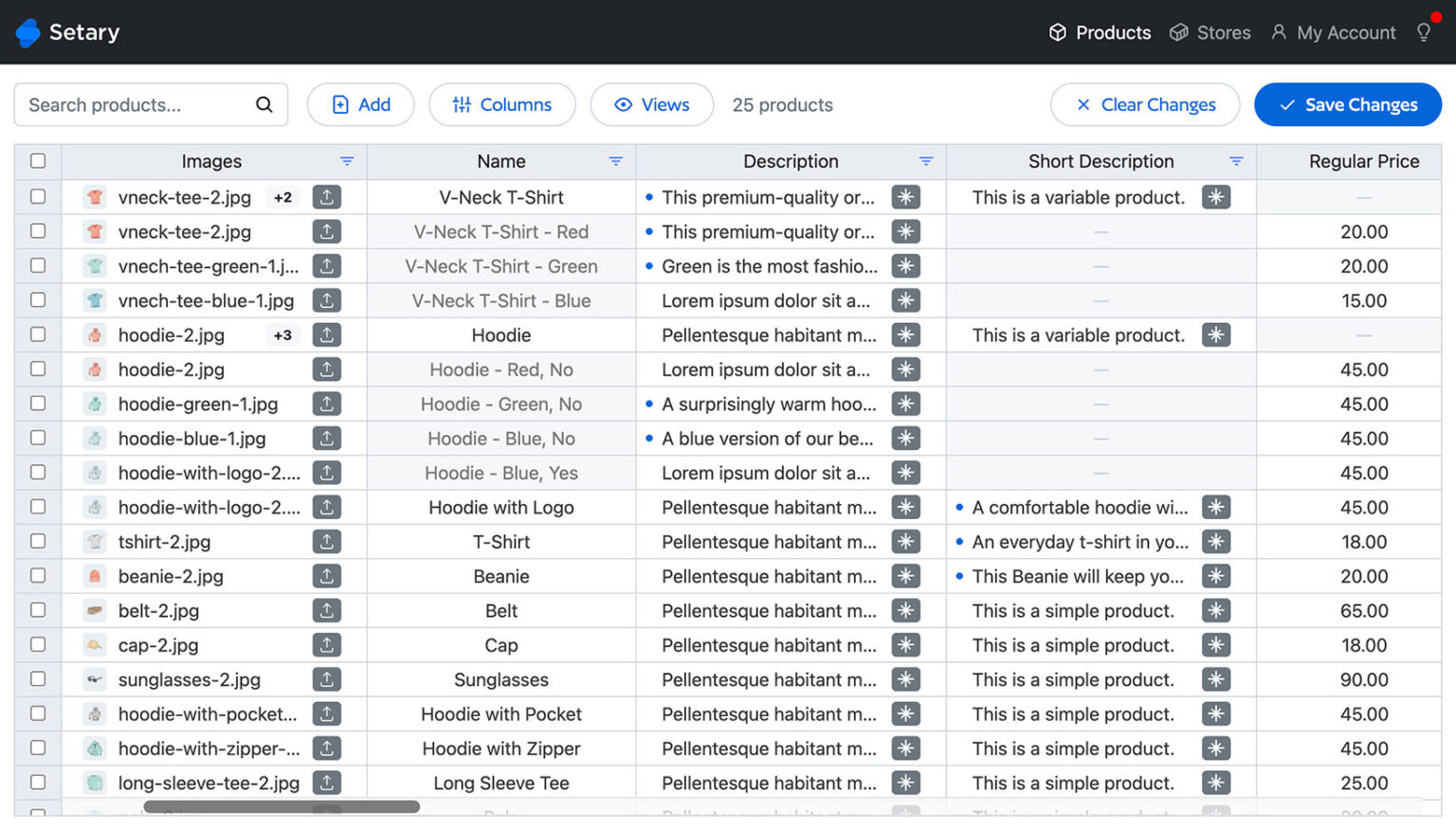Open the Short Description column filter
The image size is (1456, 828).
[1235, 161]
